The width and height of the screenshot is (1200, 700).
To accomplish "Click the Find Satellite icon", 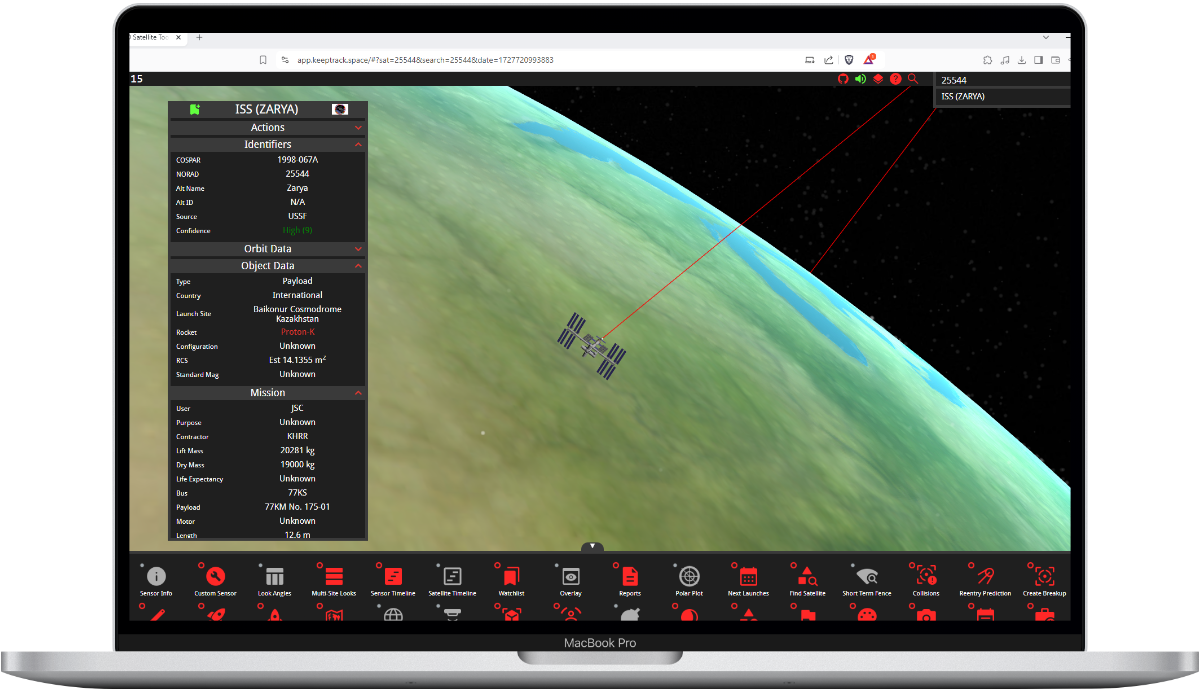I will (807, 577).
